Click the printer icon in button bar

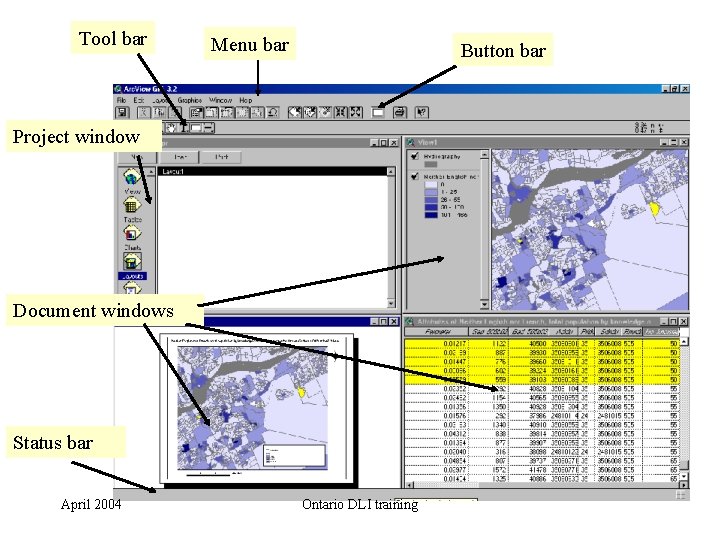[399, 112]
